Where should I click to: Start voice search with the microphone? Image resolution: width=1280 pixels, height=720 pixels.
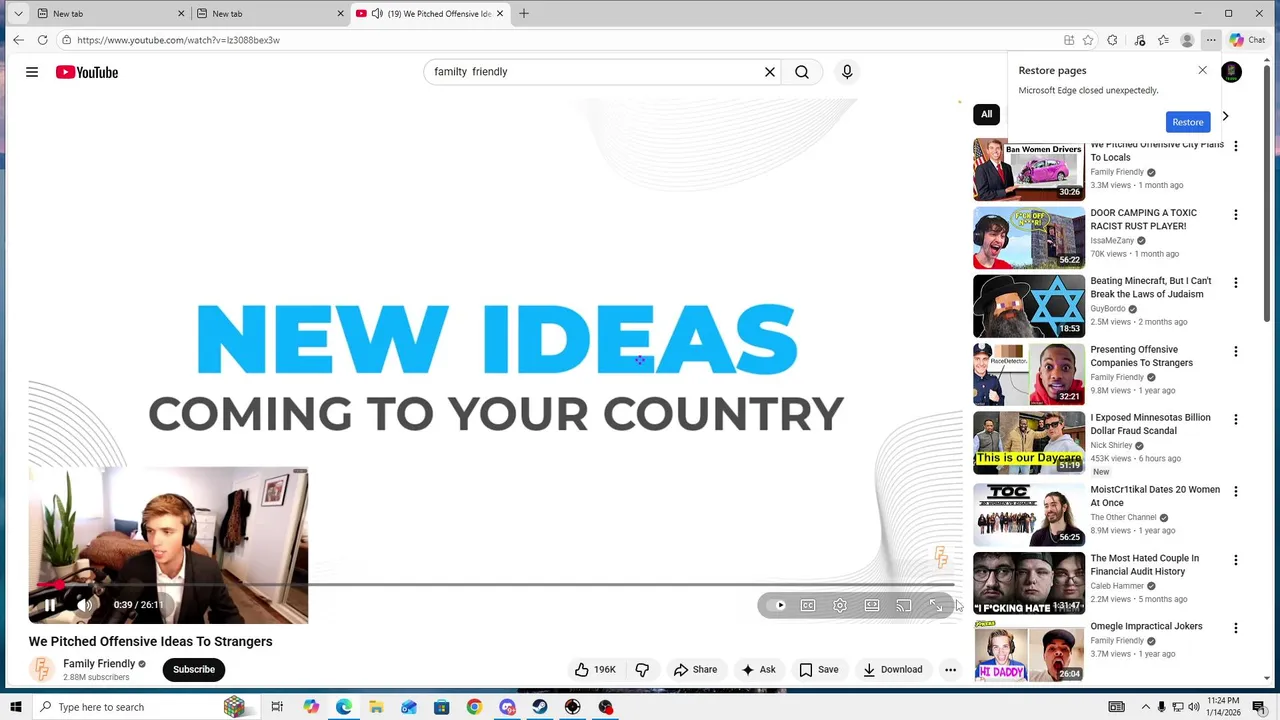[x=847, y=72]
